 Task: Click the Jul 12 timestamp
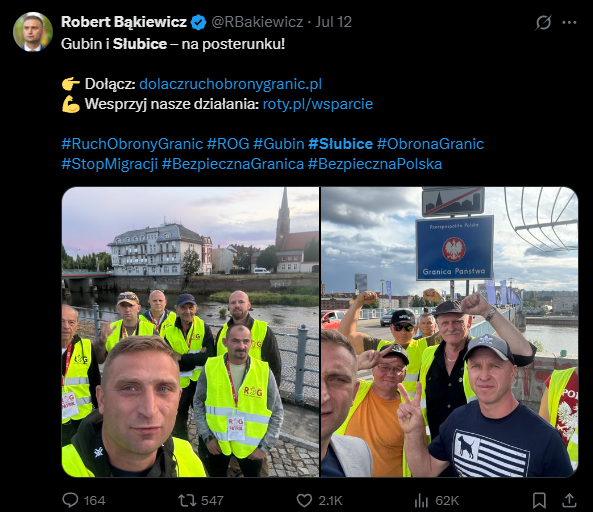click(x=334, y=22)
